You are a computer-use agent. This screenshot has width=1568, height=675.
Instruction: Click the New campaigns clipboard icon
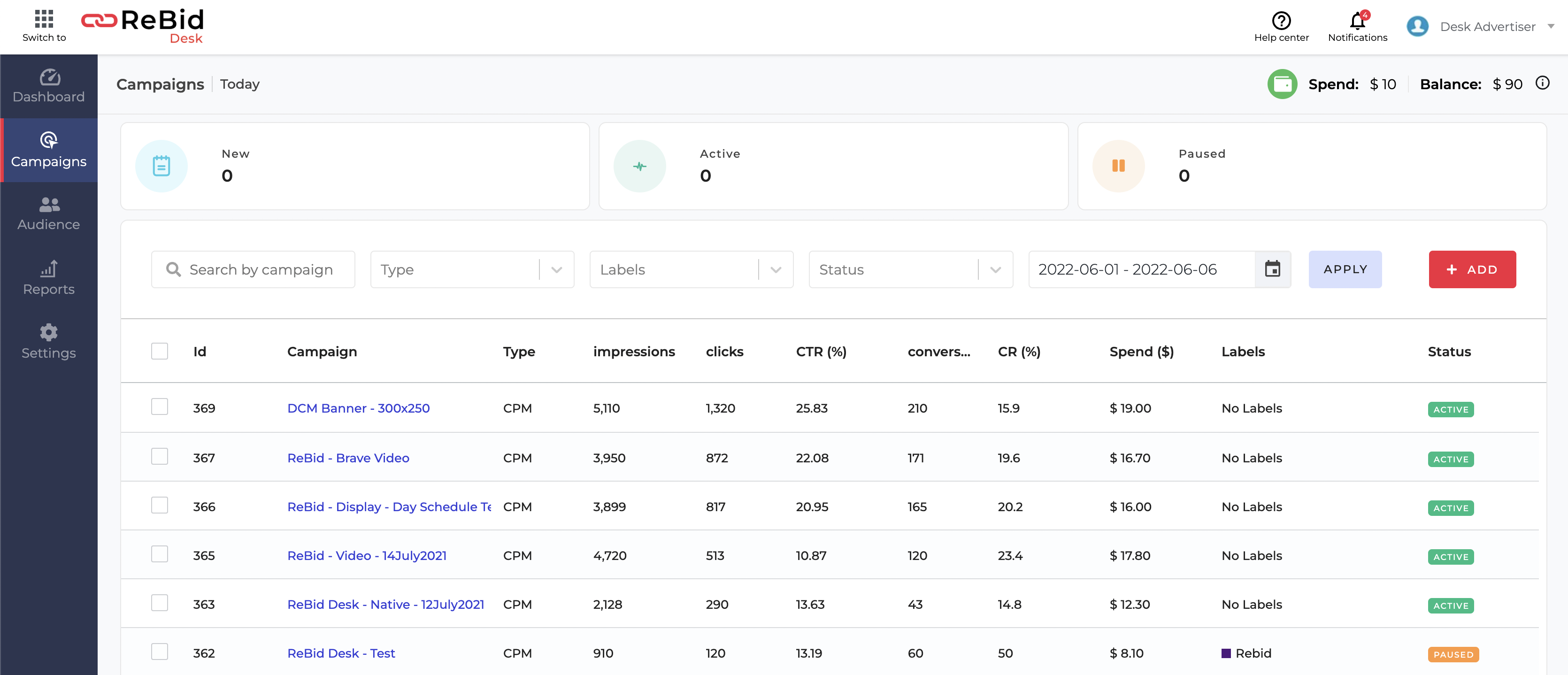click(161, 166)
